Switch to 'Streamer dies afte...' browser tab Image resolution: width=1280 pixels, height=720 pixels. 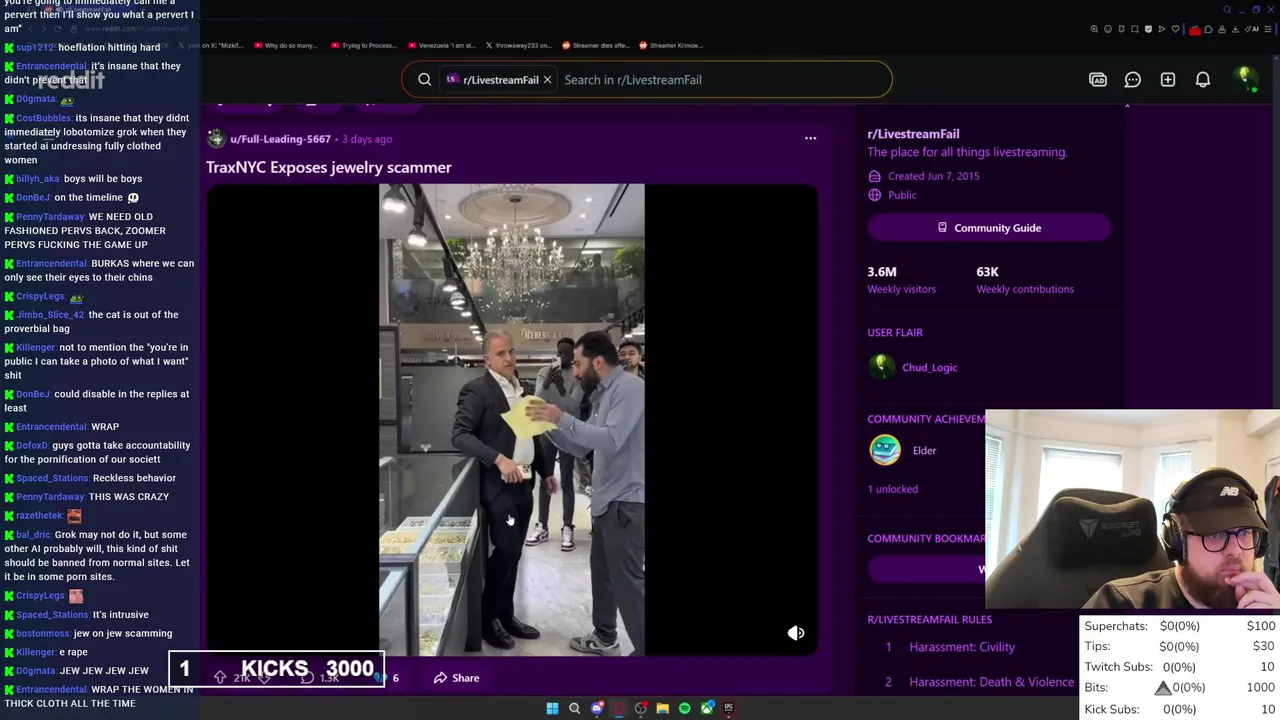point(595,45)
